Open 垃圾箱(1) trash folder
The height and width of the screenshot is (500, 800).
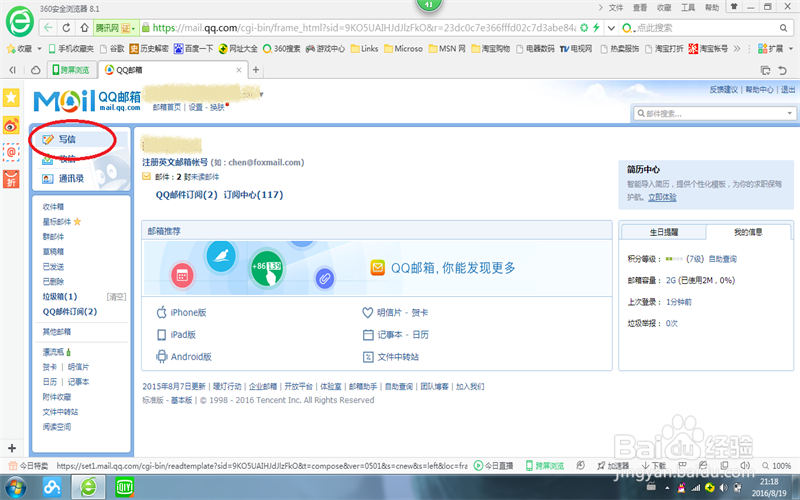click(x=60, y=296)
